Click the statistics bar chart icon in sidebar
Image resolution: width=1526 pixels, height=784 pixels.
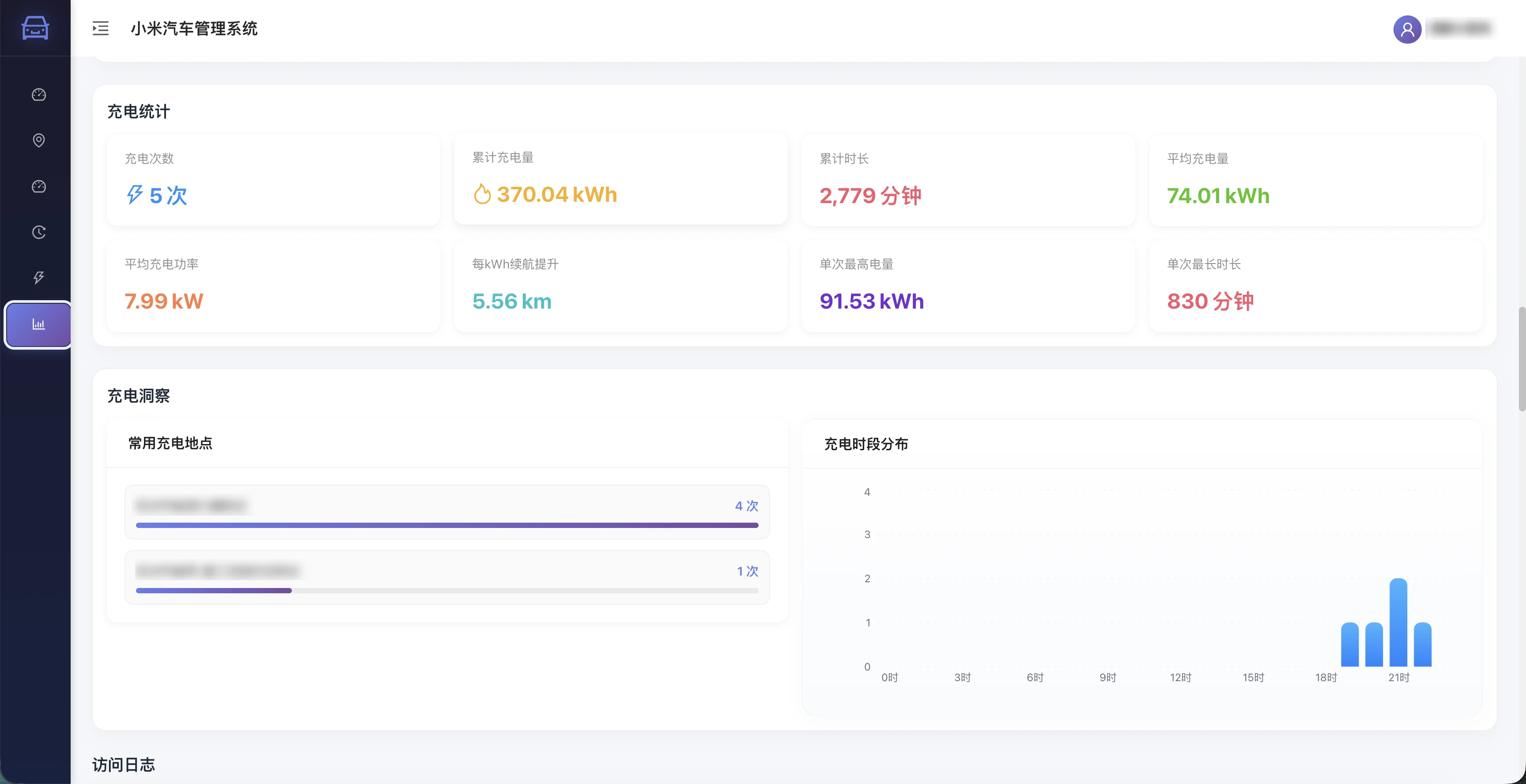[38, 324]
